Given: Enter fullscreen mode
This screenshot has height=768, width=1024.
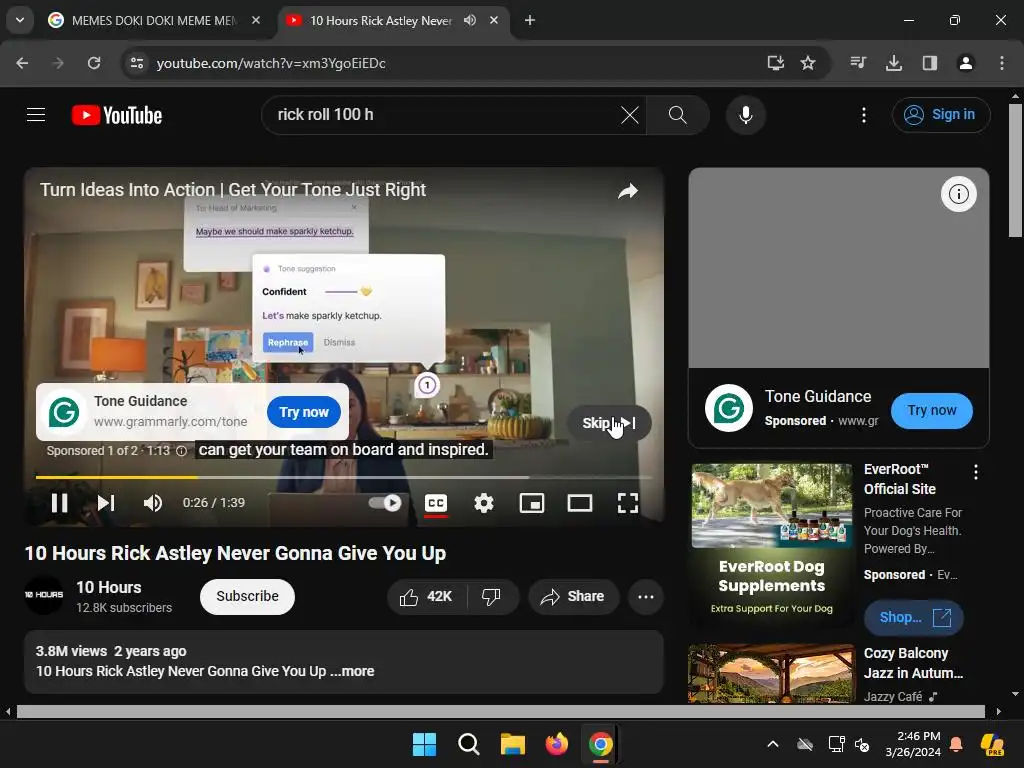Looking at the screenshot, I should 628,503.
